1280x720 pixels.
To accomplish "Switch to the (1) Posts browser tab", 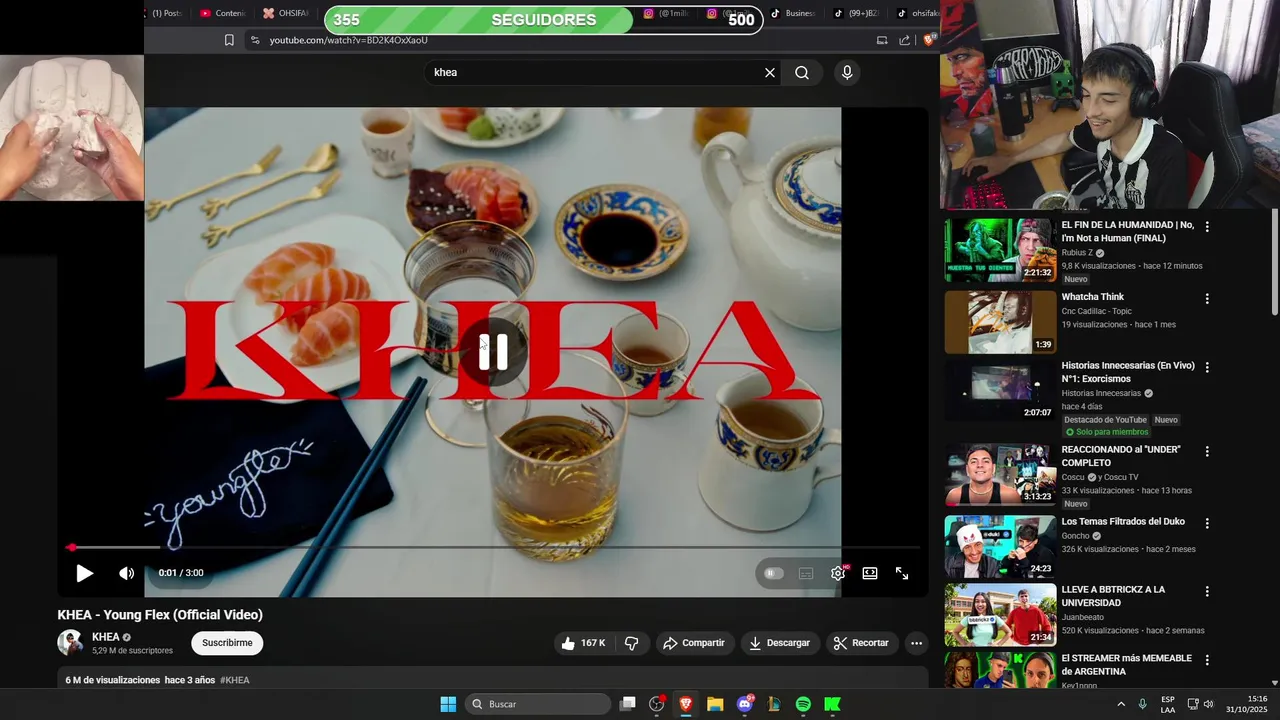I will point(166,13).
